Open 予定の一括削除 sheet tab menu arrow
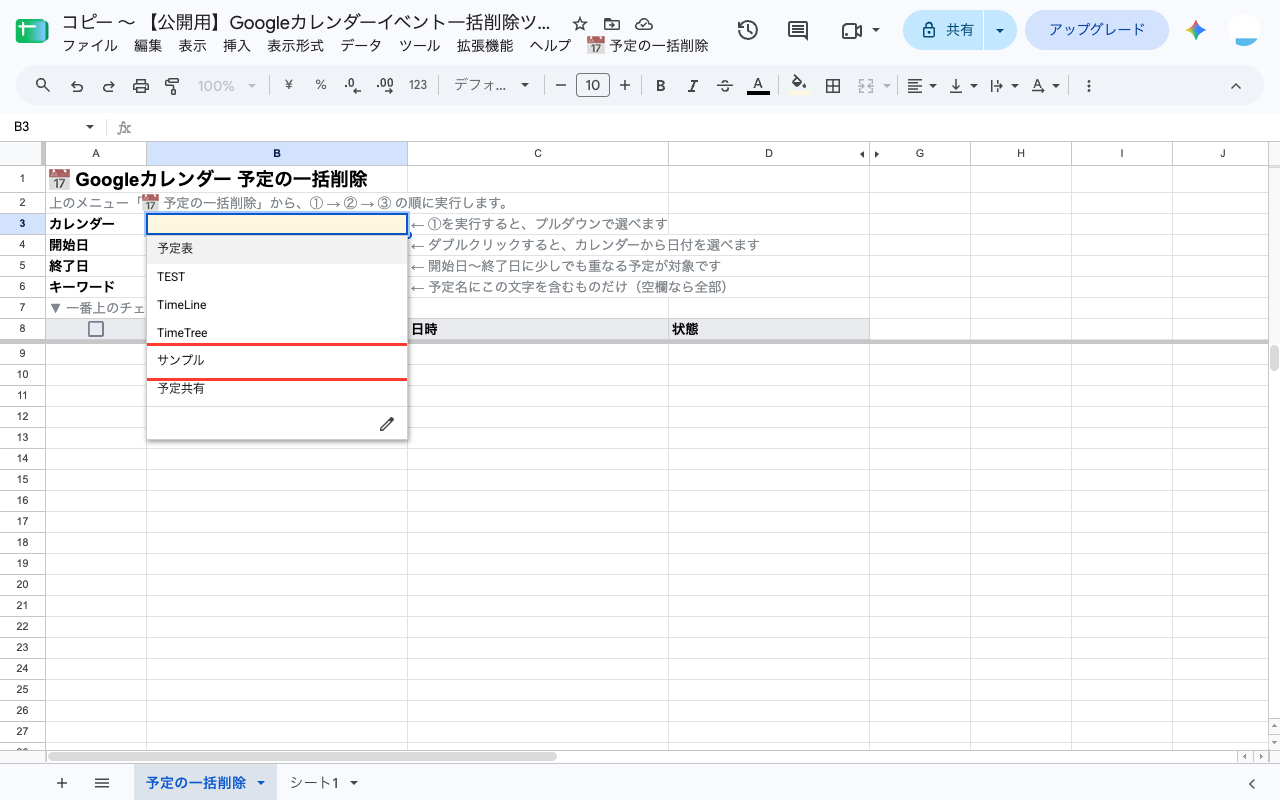Viewport: 1280px width, 800px height. click(261, 783)
